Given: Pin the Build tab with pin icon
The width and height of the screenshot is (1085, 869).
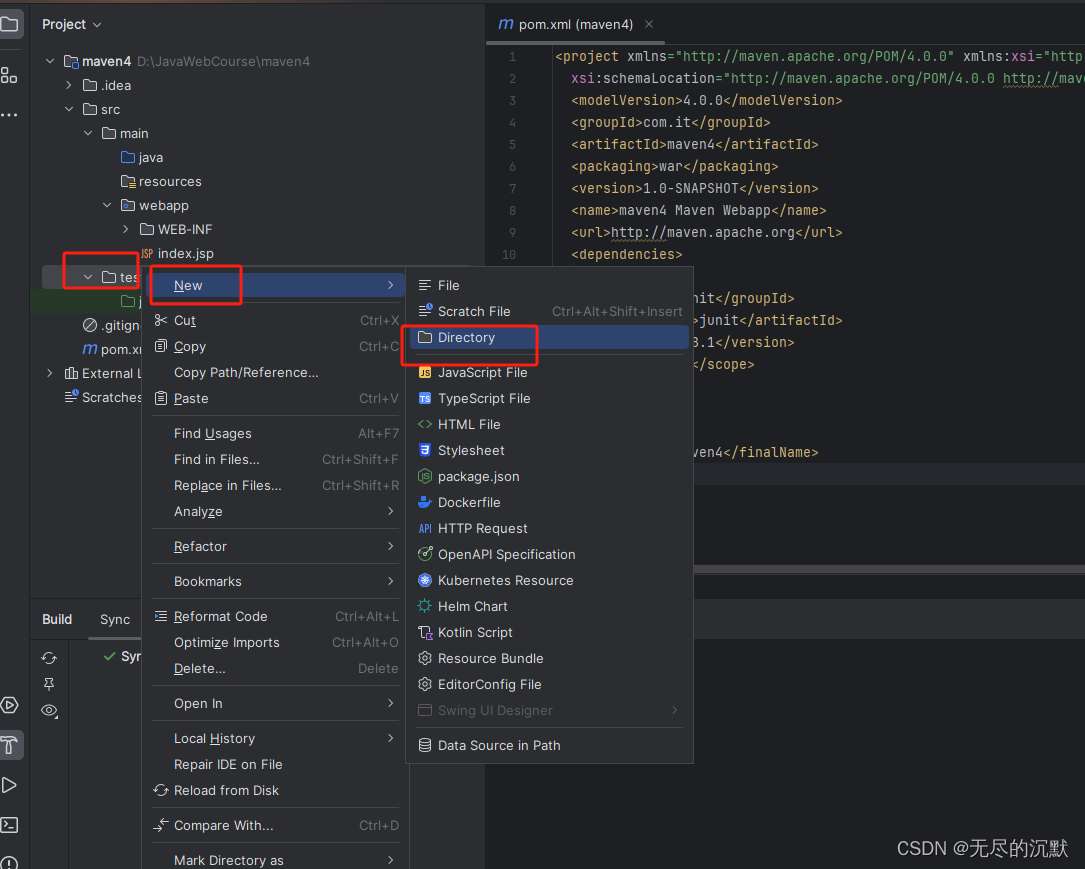Looking at the screenshot, I should [x=49, y=684].
